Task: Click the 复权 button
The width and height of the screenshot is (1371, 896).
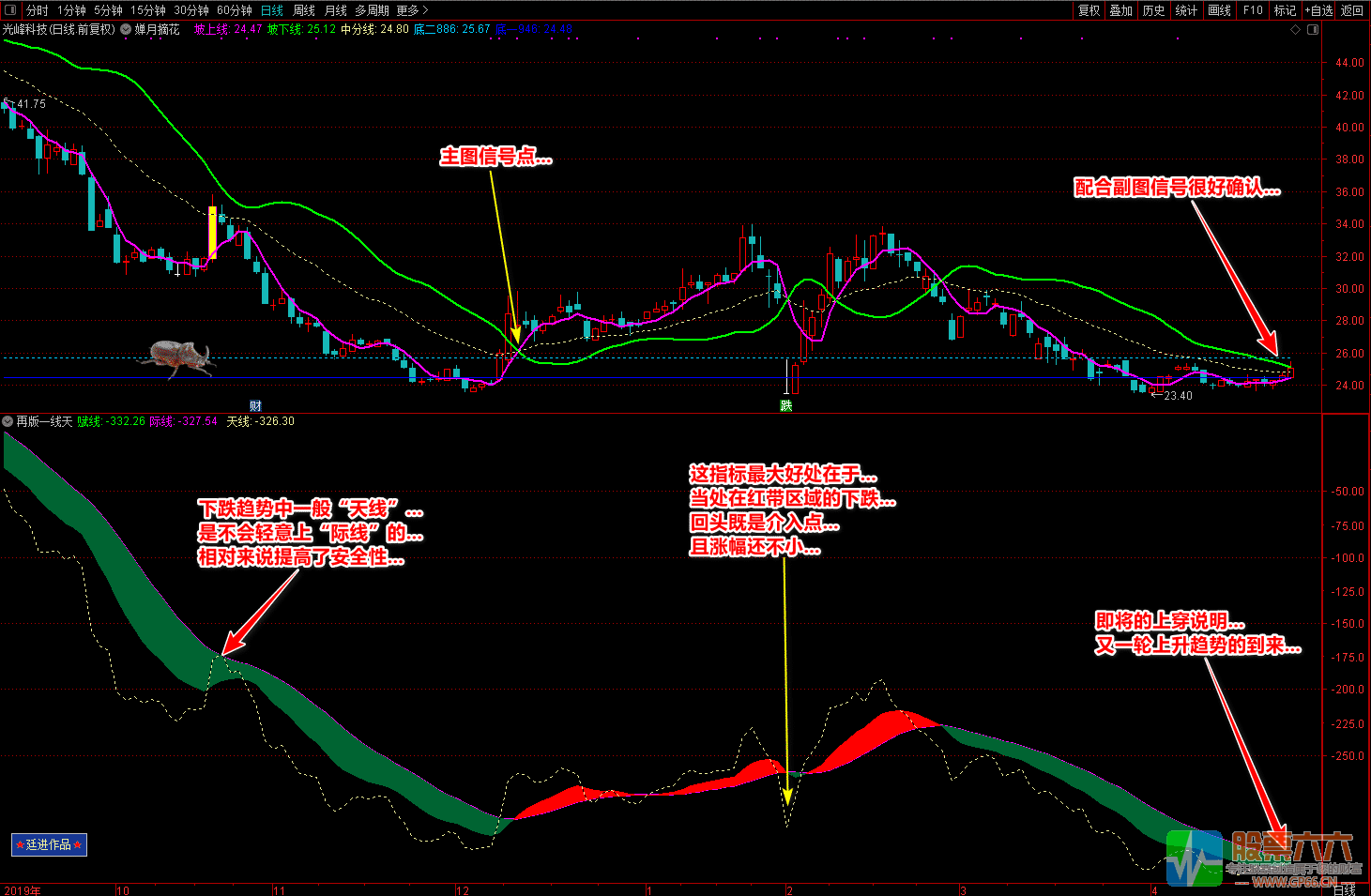Action: [x=1089, y=10]
